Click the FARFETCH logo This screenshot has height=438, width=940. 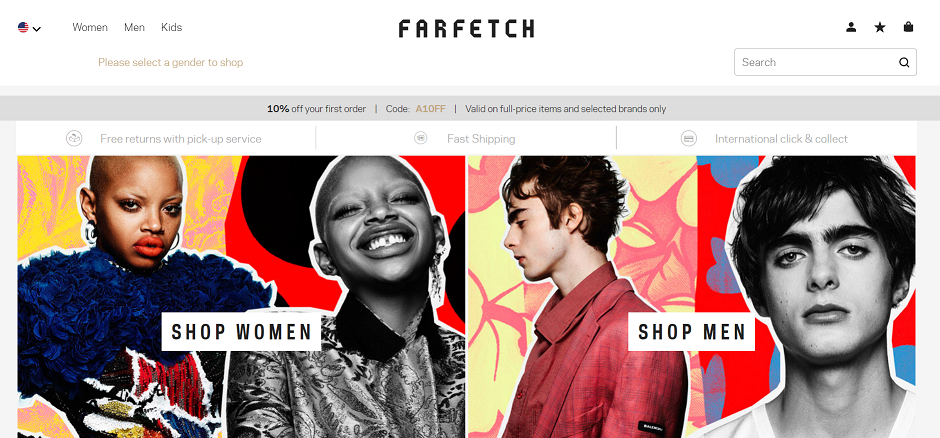(x=466, y=28)
